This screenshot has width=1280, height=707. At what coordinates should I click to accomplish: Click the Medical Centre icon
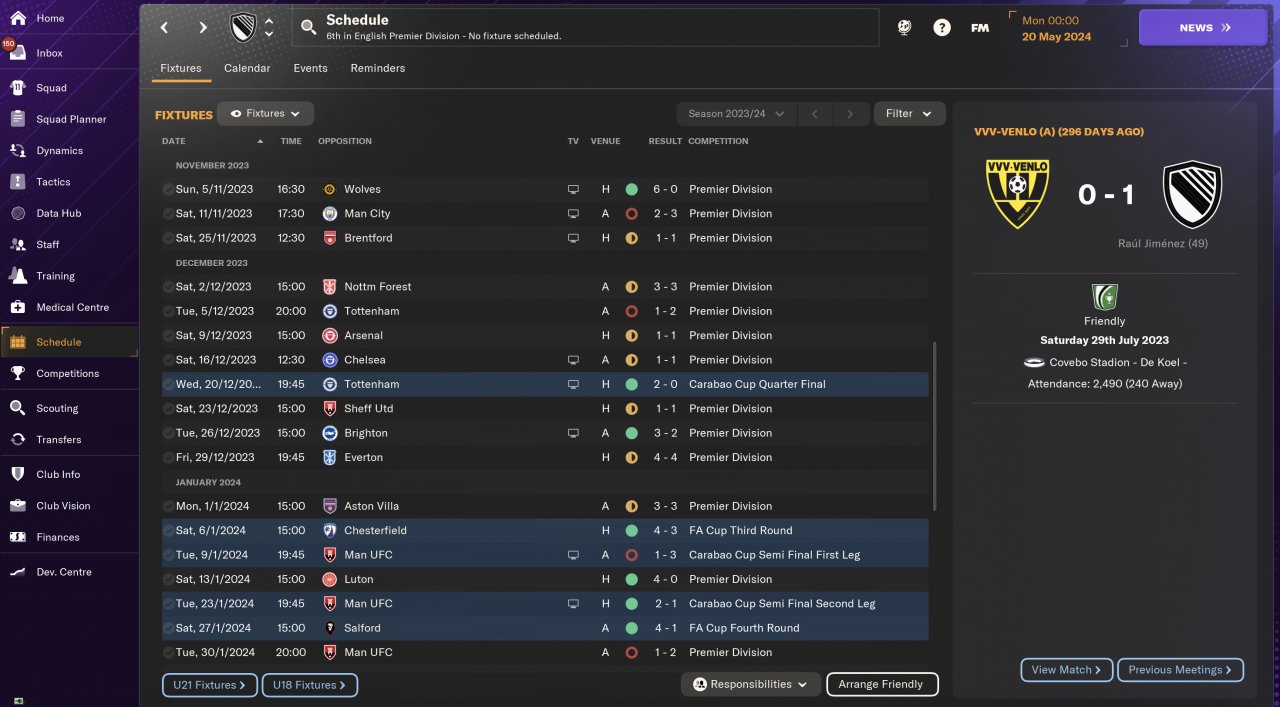(x=18, y=307)
